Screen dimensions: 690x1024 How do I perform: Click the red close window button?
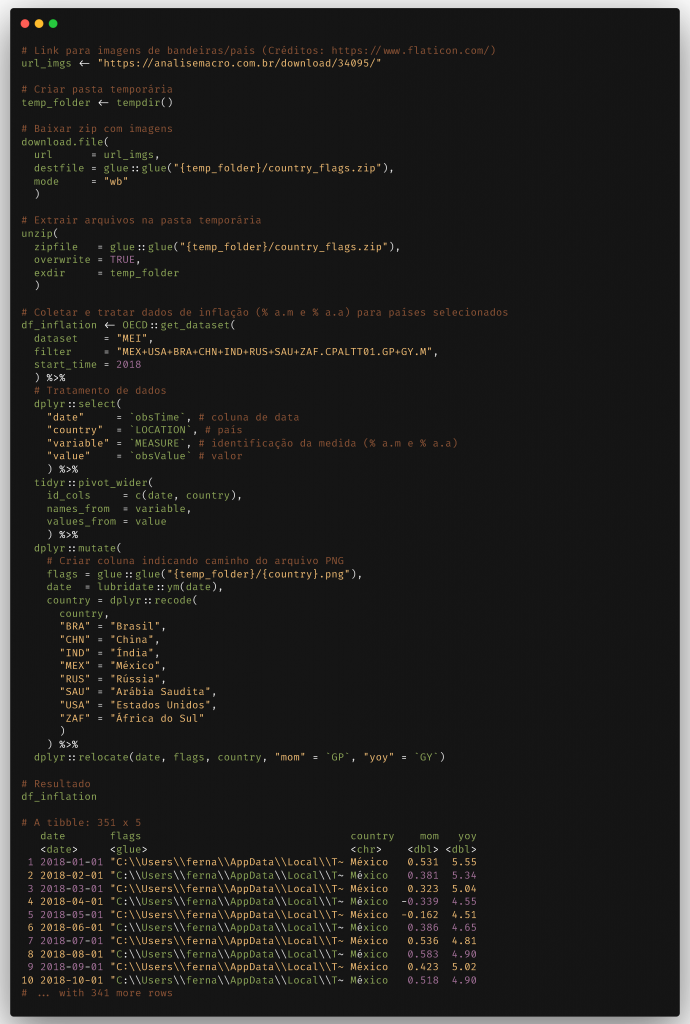[x=25, y=23]
